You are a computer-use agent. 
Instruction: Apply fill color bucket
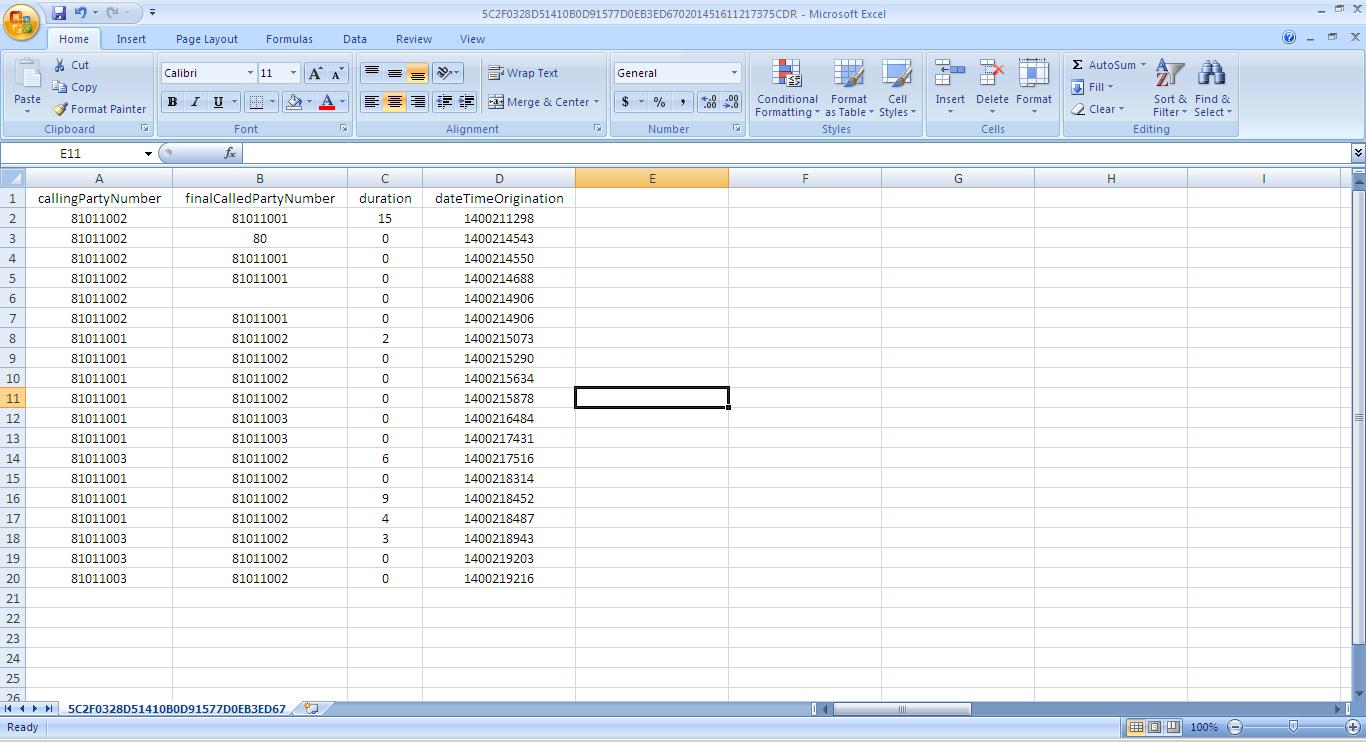pos(294,102)
